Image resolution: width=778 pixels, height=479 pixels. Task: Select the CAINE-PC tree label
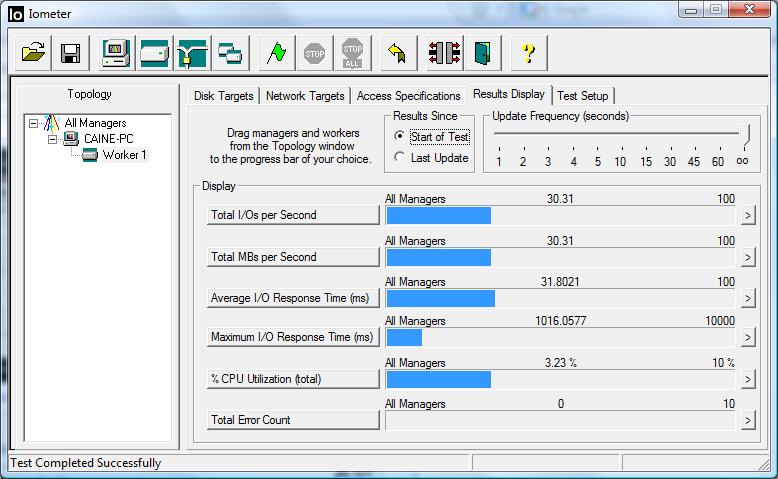108,138
